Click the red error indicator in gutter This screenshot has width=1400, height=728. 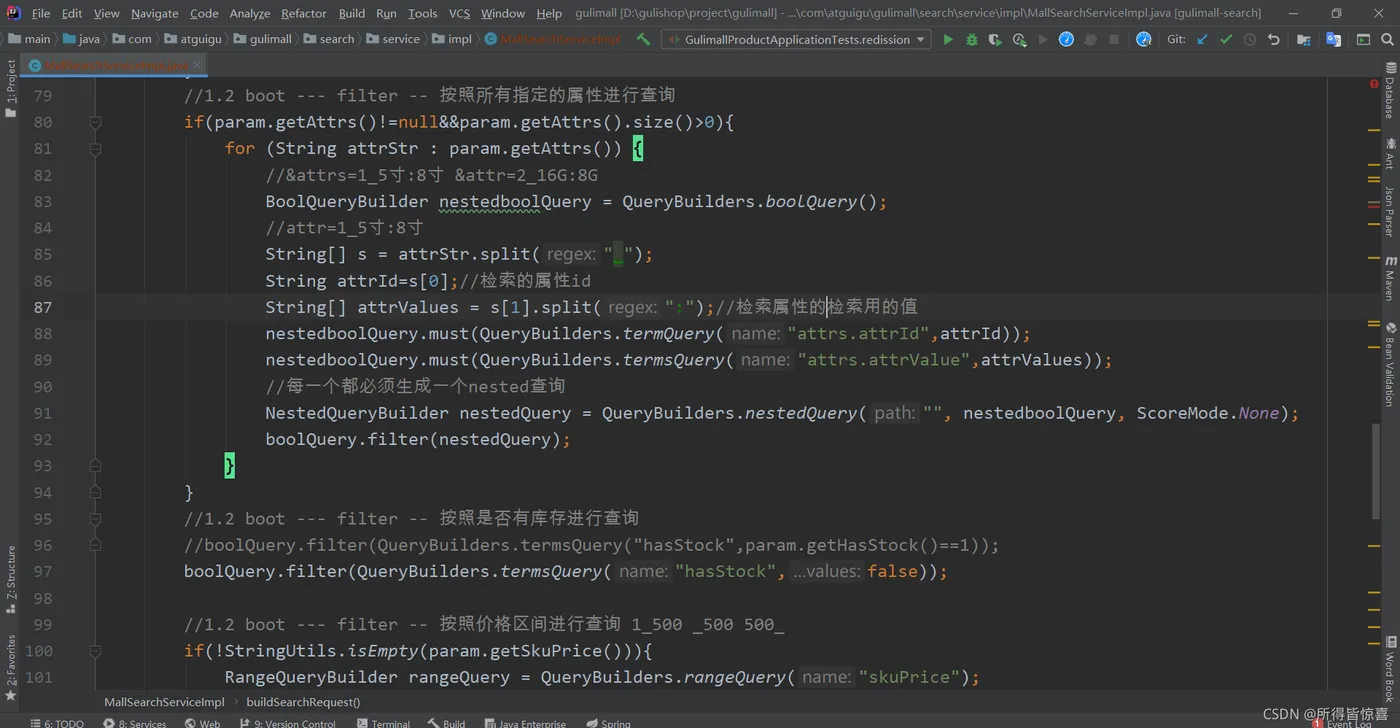point(1374,84)
